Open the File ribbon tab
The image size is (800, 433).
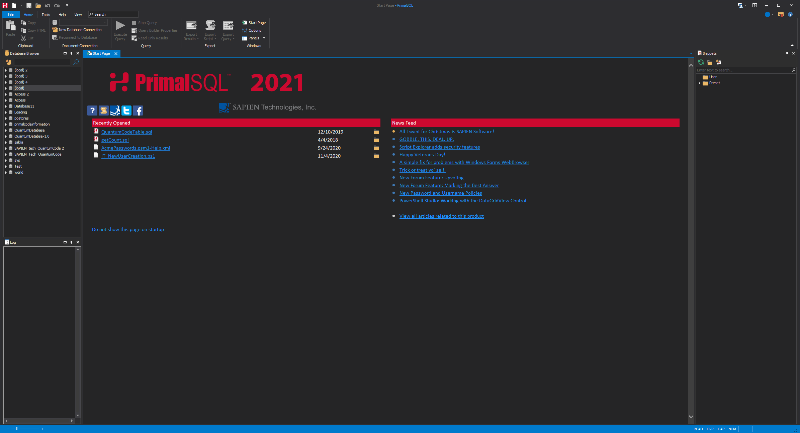[8, 15]
